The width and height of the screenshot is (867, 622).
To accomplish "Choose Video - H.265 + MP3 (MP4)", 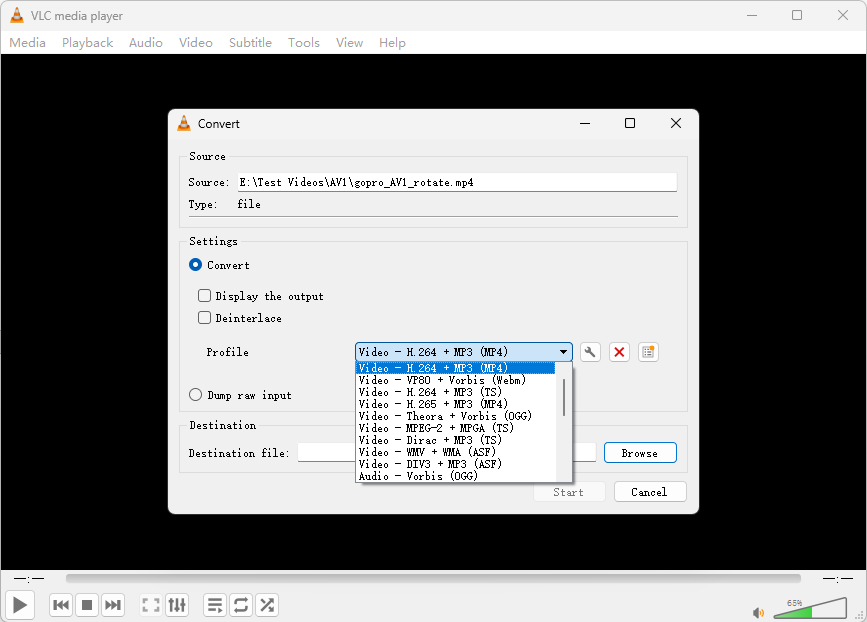I will tap(456, 404).
